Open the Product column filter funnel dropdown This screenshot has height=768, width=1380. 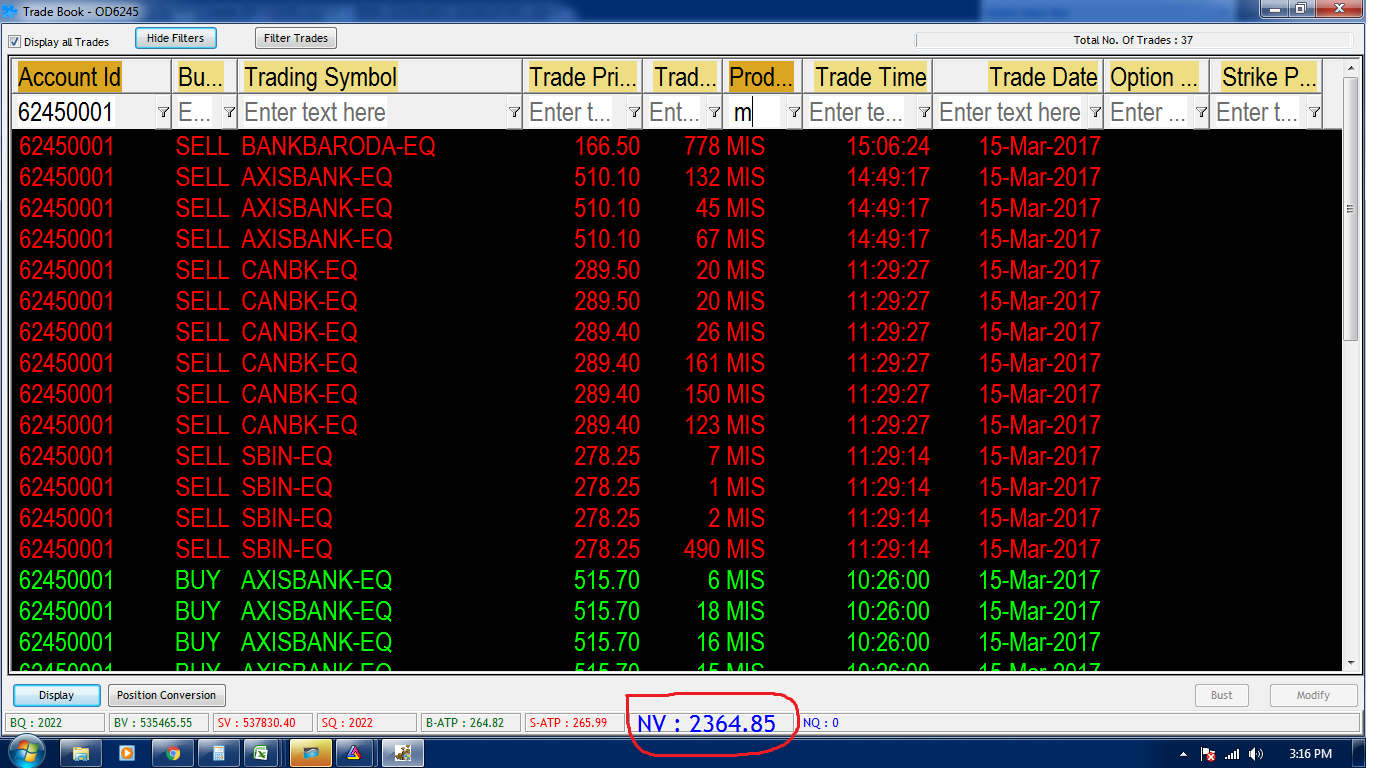tap(794, 112)
